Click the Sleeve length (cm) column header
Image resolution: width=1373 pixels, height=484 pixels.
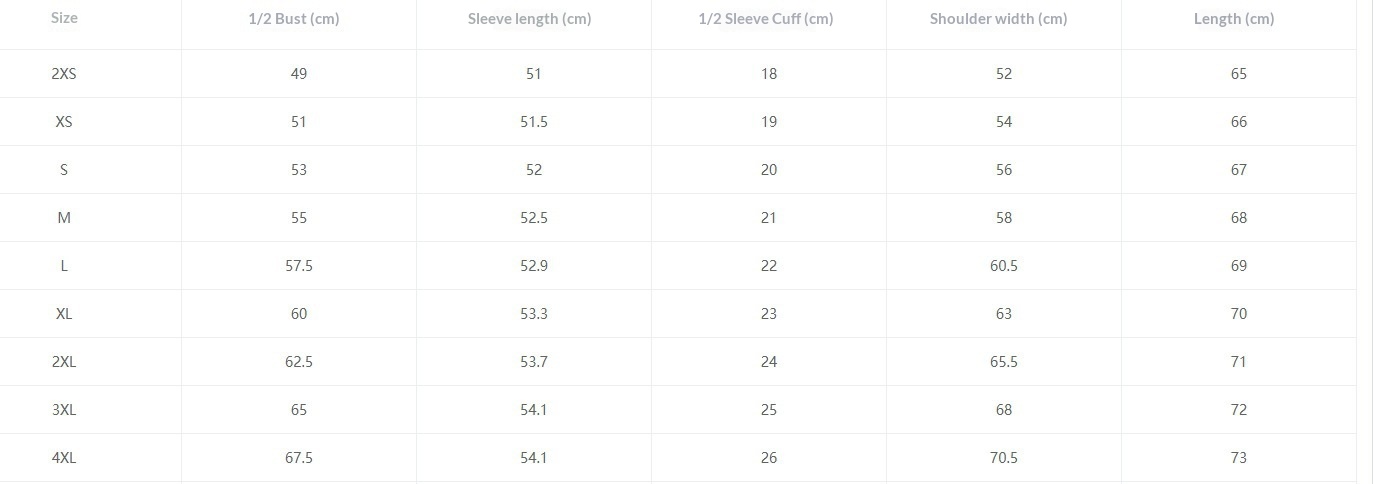[x=529, y=19]
